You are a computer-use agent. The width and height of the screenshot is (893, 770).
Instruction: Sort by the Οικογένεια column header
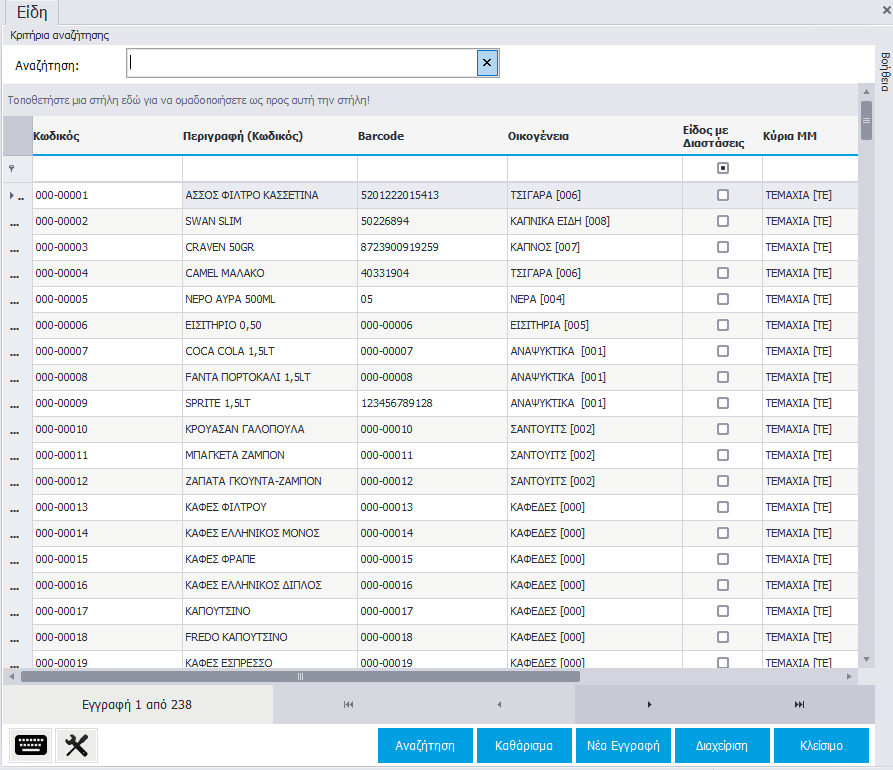(538, 136)
